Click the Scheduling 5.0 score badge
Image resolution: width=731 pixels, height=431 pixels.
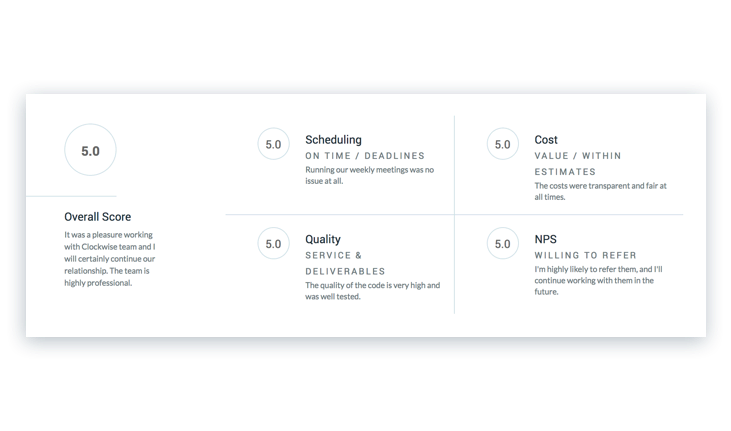click(x=273, y=144)
